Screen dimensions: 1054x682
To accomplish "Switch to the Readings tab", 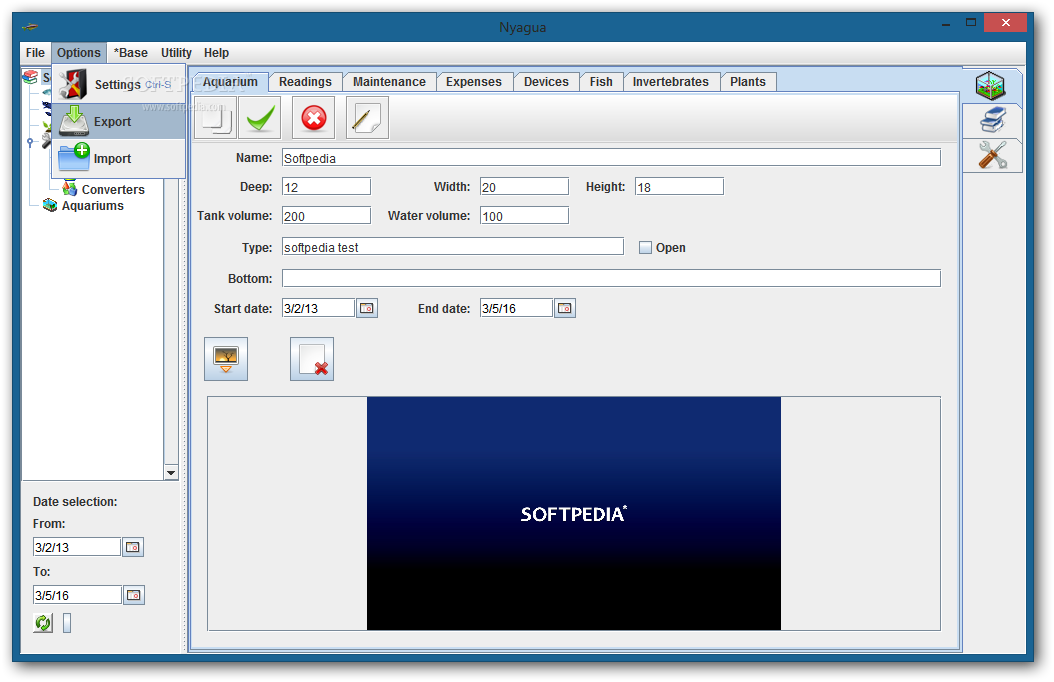I will pos(305,82).
